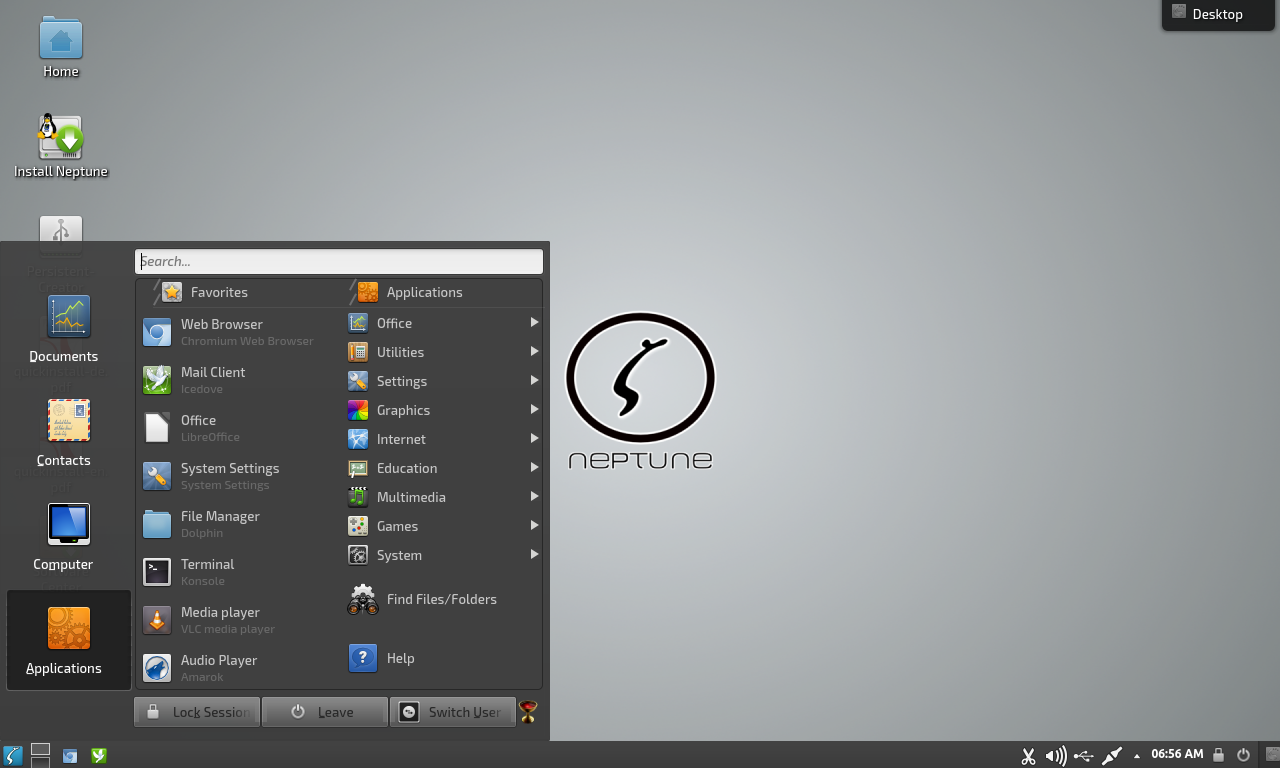Expand the Games submenu arrow
1280x768 pixels.
click(x=534, y=526)
